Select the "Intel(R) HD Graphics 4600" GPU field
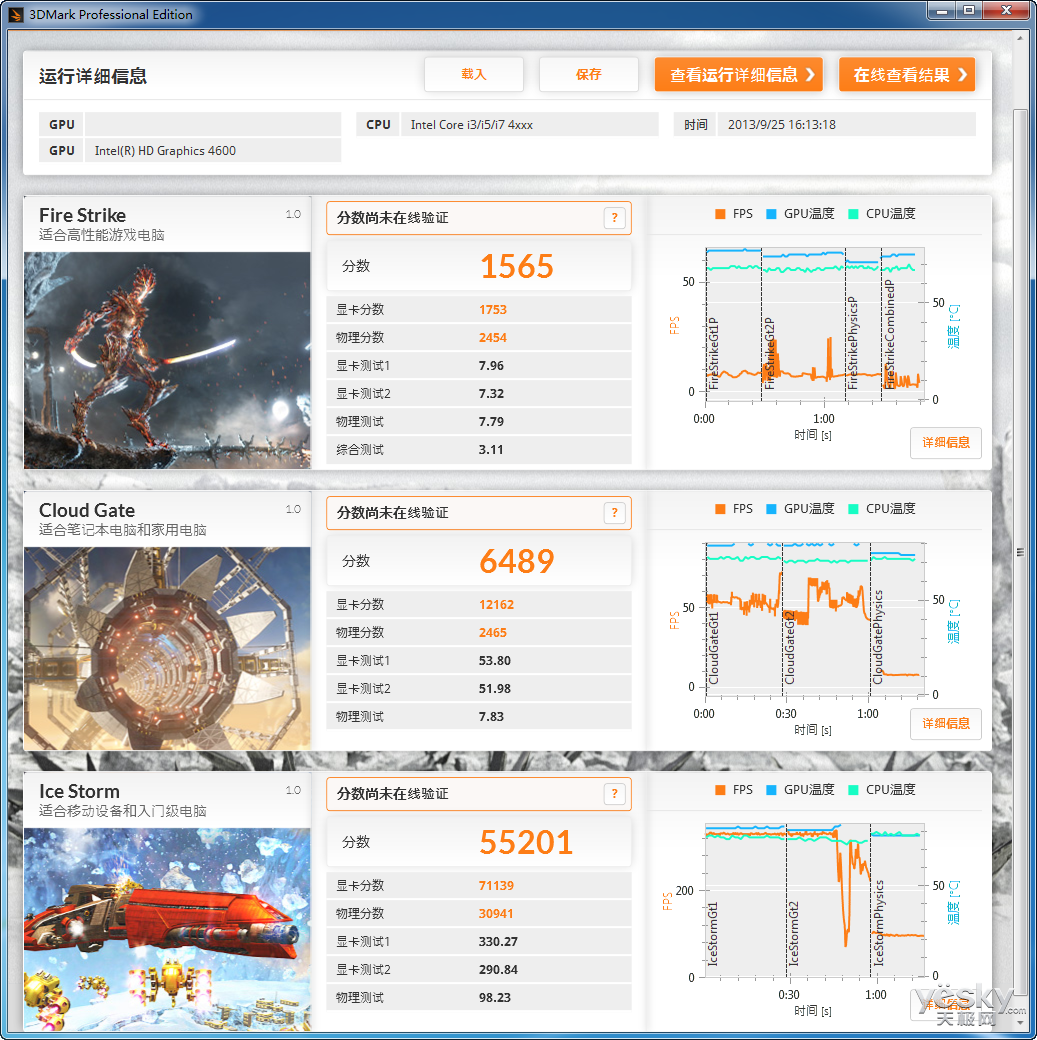Screen dimensions: 1037x1040 pyautogui.click(x=213, y=151)
